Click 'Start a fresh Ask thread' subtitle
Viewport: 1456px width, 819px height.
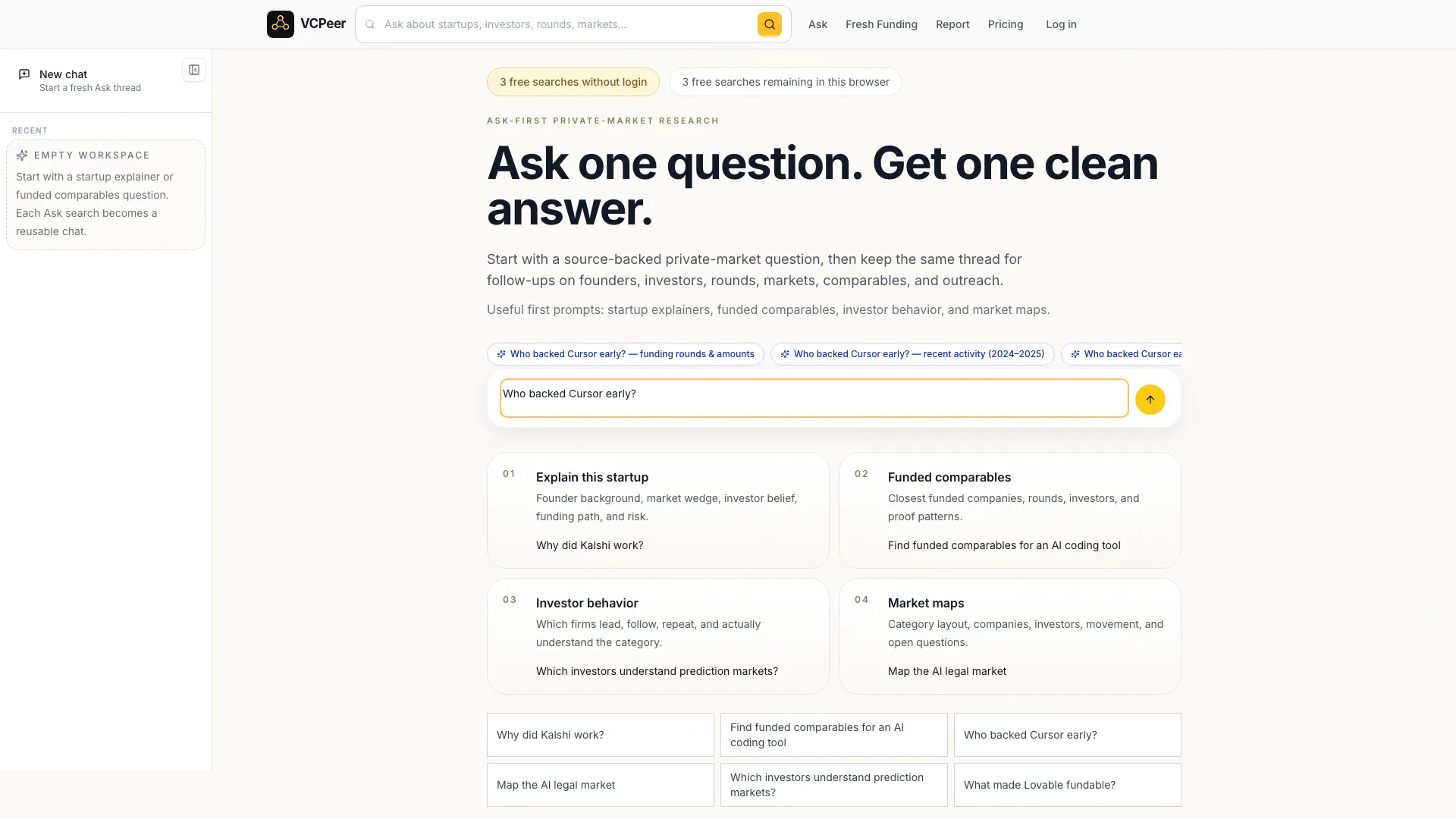(90, 88)
